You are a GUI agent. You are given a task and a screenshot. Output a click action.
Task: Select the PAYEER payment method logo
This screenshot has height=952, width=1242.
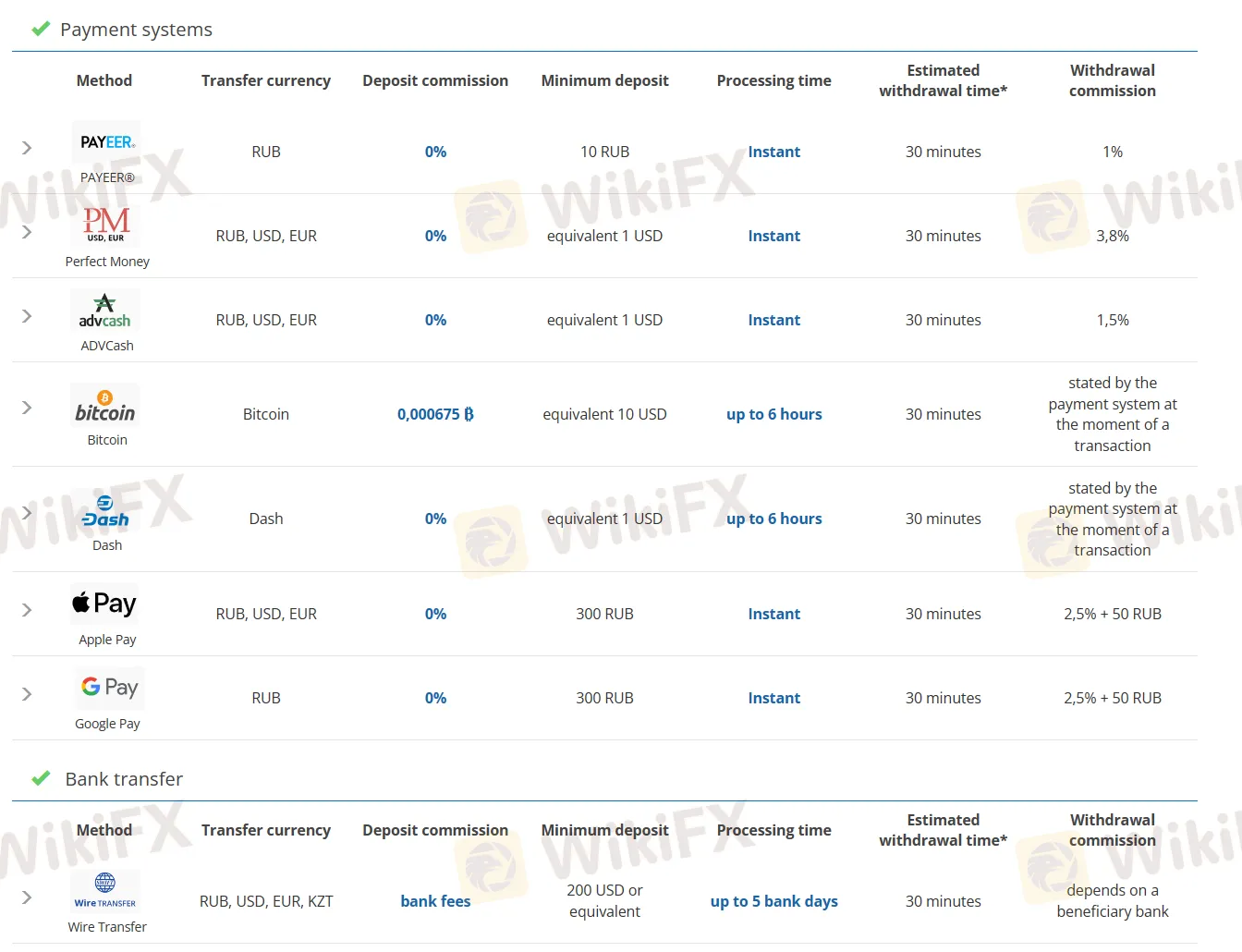[105, 140]
